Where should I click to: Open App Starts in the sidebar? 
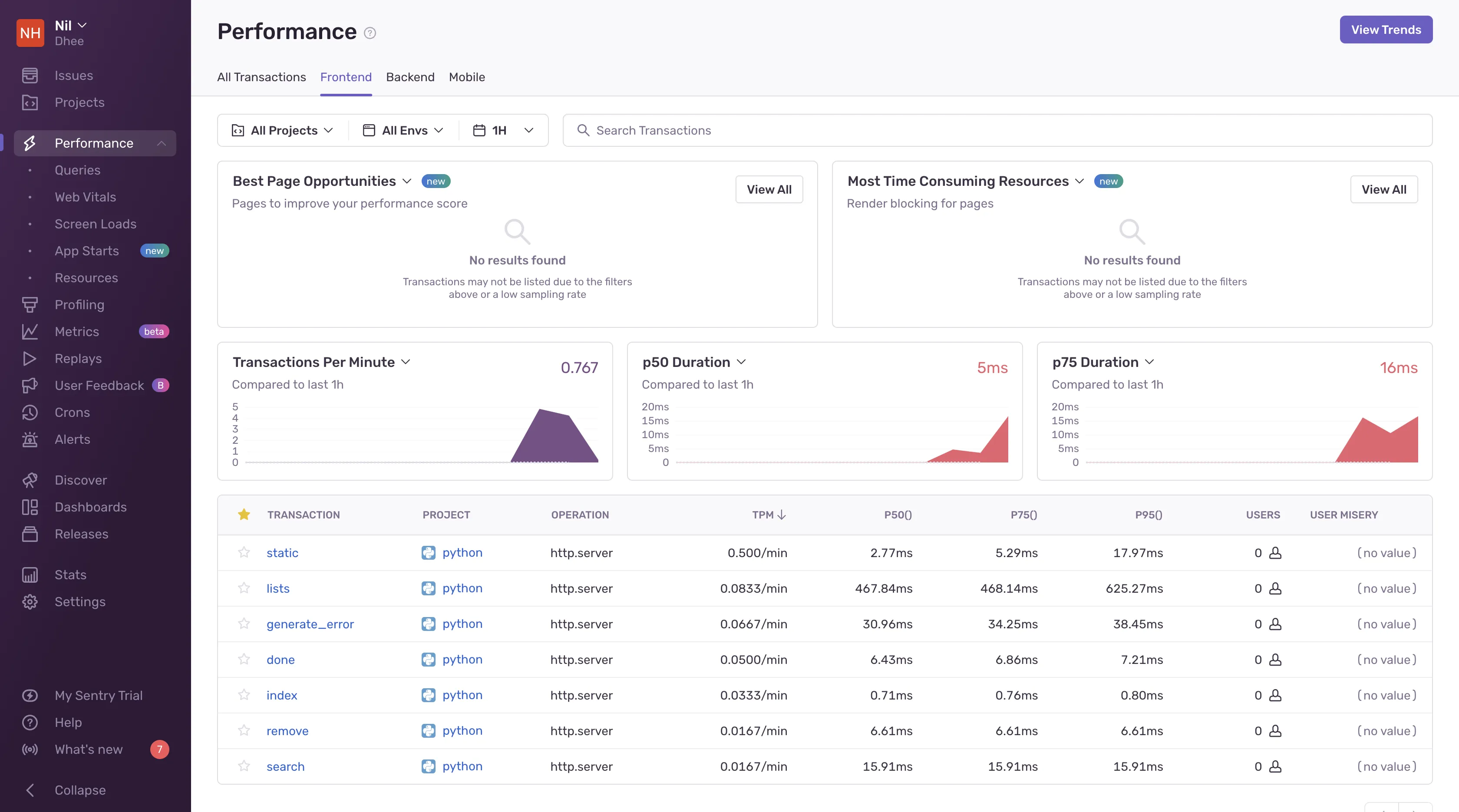click(x=87, y=251)
